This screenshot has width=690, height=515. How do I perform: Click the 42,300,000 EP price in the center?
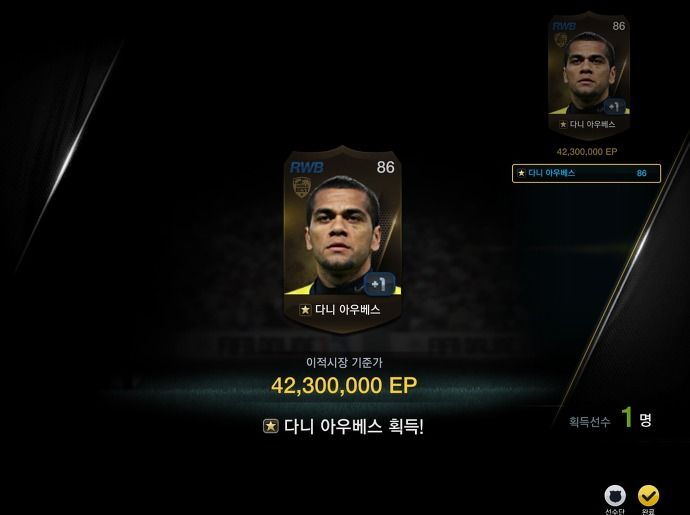point(344,386)
